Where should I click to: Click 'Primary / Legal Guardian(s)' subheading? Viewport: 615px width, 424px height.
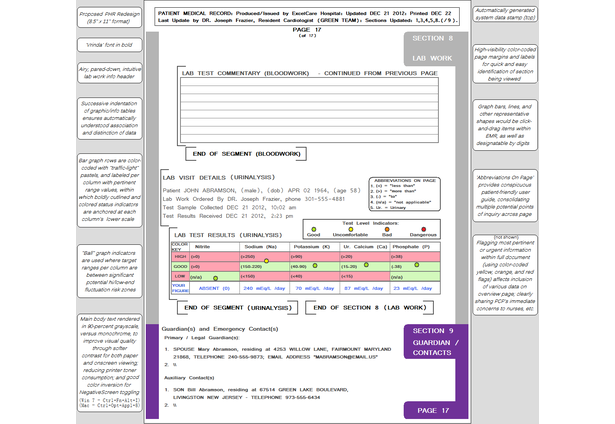202,338
